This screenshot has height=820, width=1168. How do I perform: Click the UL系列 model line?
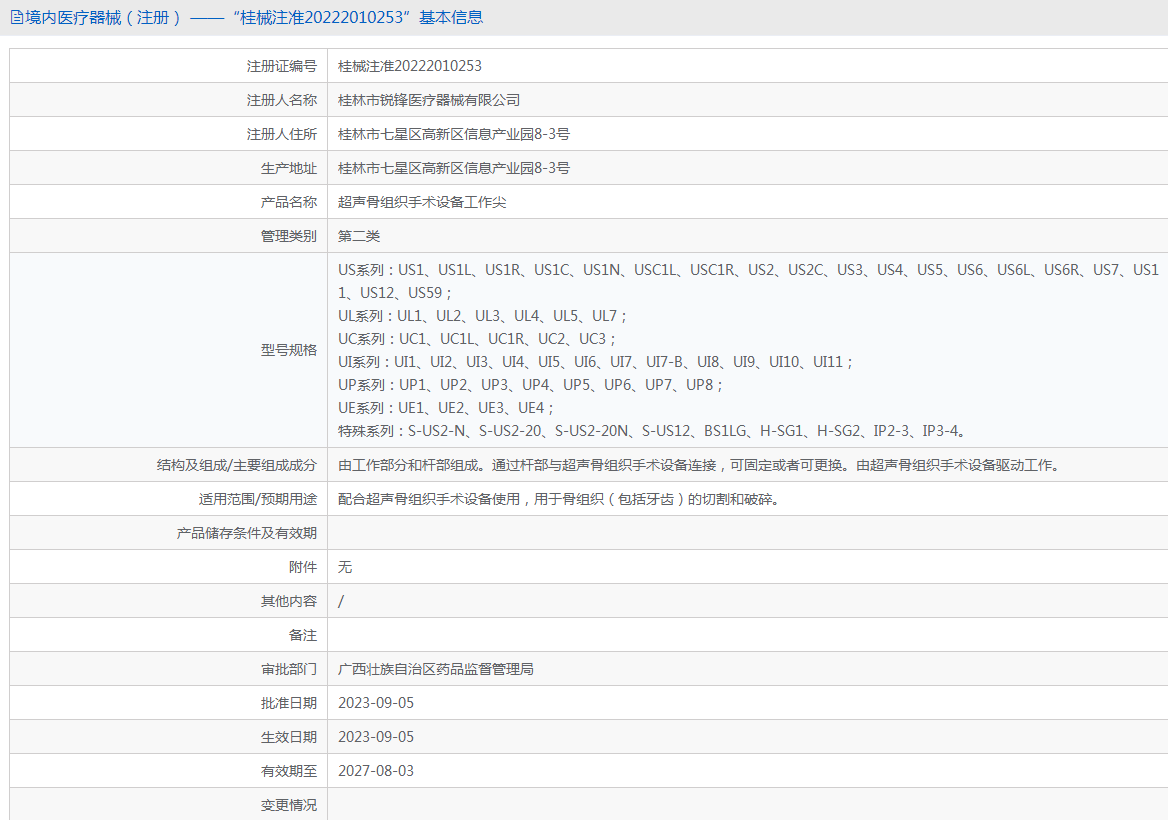[x=483, y=316]
